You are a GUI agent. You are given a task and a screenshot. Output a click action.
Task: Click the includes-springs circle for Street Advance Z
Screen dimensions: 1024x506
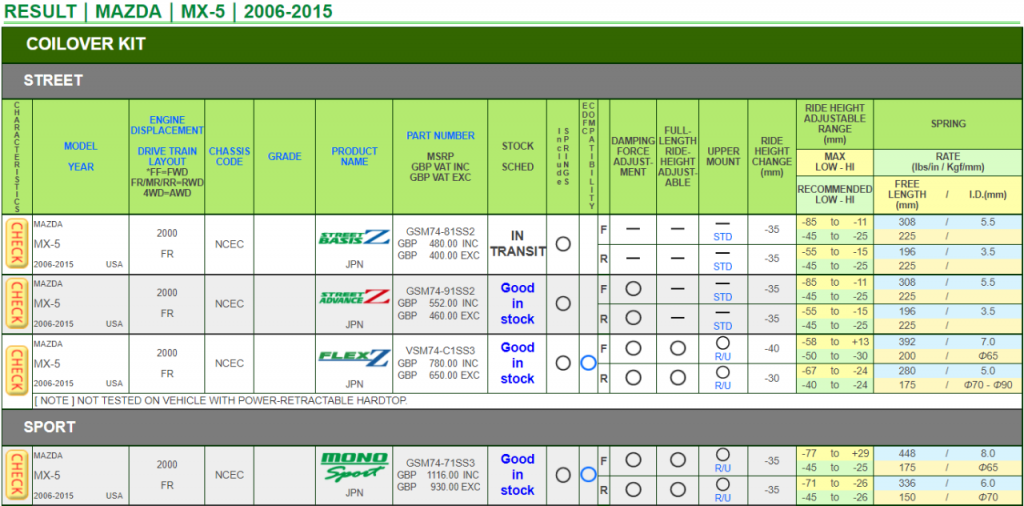[x=563, y=304]
